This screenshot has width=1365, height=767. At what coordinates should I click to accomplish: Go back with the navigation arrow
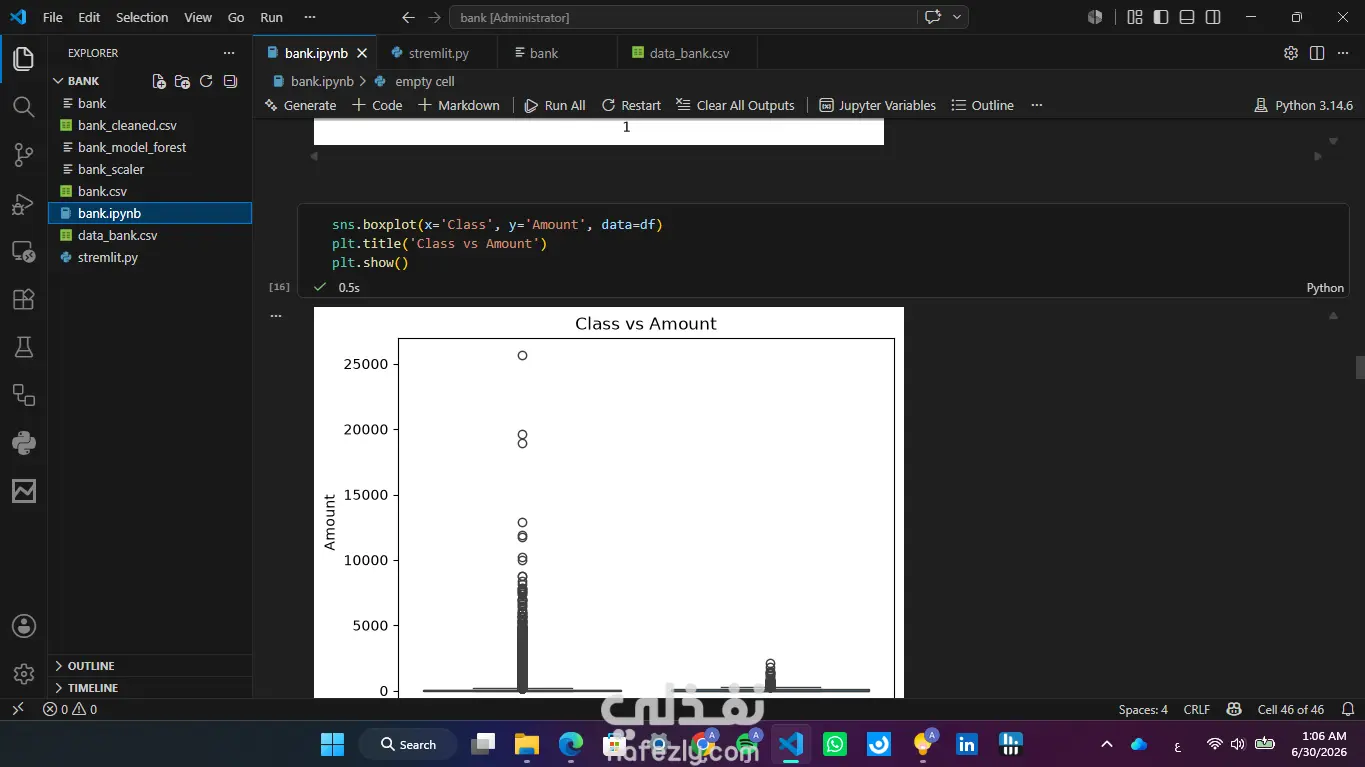(x=408, y=17)
